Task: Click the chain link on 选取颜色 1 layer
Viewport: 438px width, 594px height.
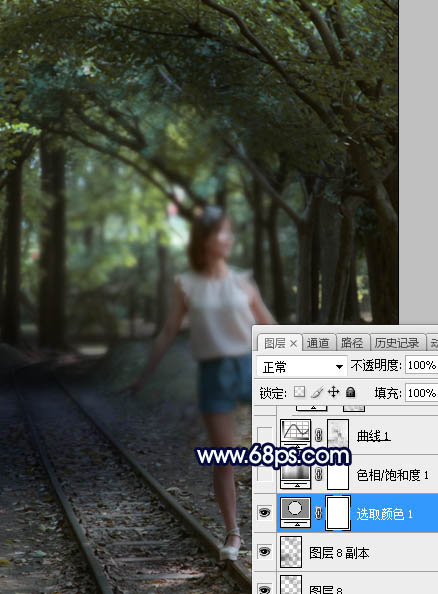Action: [319, 513]
